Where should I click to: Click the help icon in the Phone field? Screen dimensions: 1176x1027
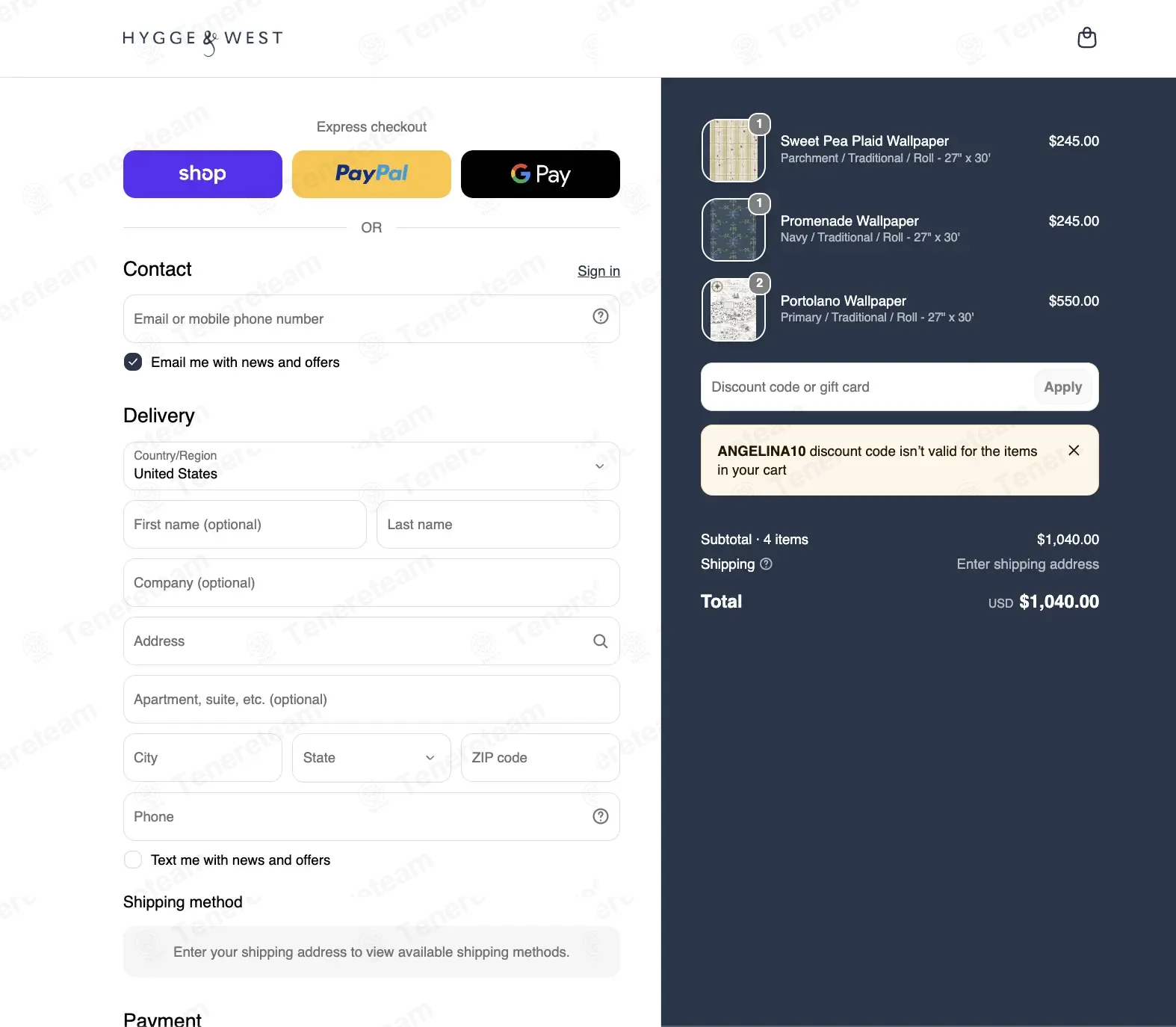click(x=600, y=816)
